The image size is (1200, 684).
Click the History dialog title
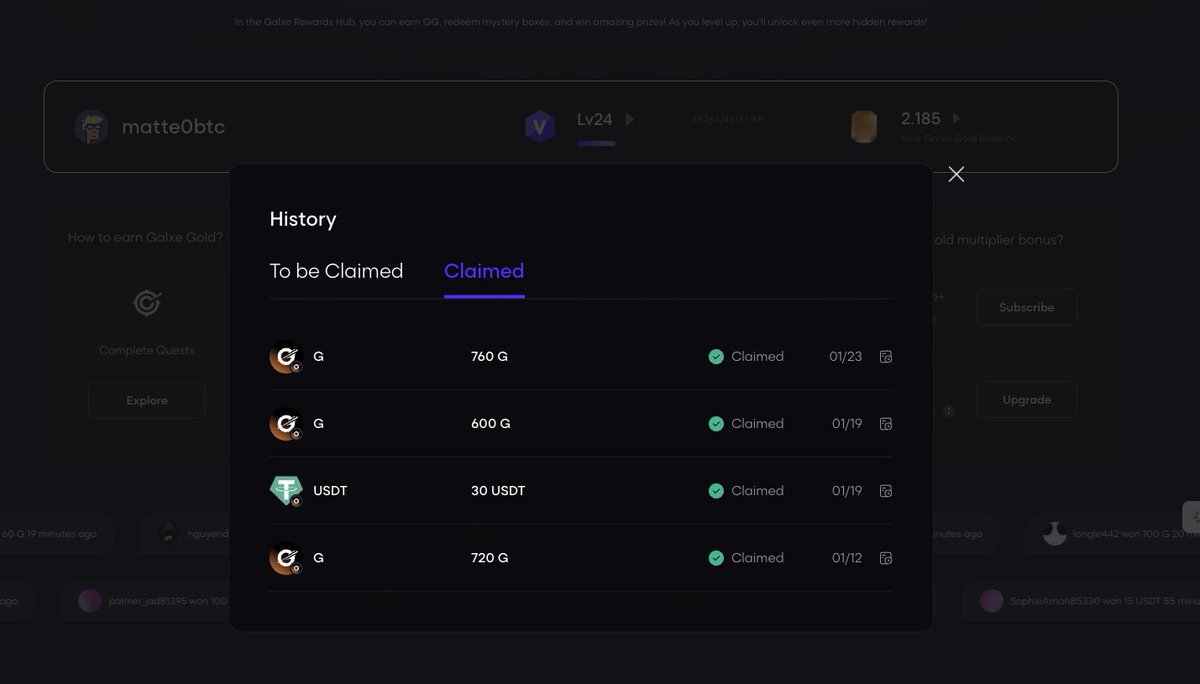coord(303,219)
